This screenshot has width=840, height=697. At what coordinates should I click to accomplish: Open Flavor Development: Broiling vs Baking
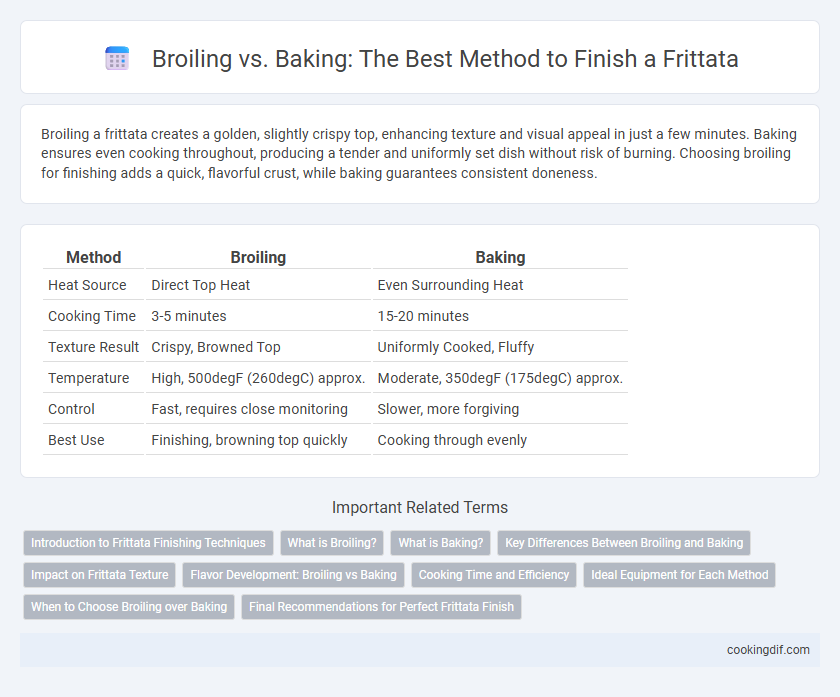[294, 575]
